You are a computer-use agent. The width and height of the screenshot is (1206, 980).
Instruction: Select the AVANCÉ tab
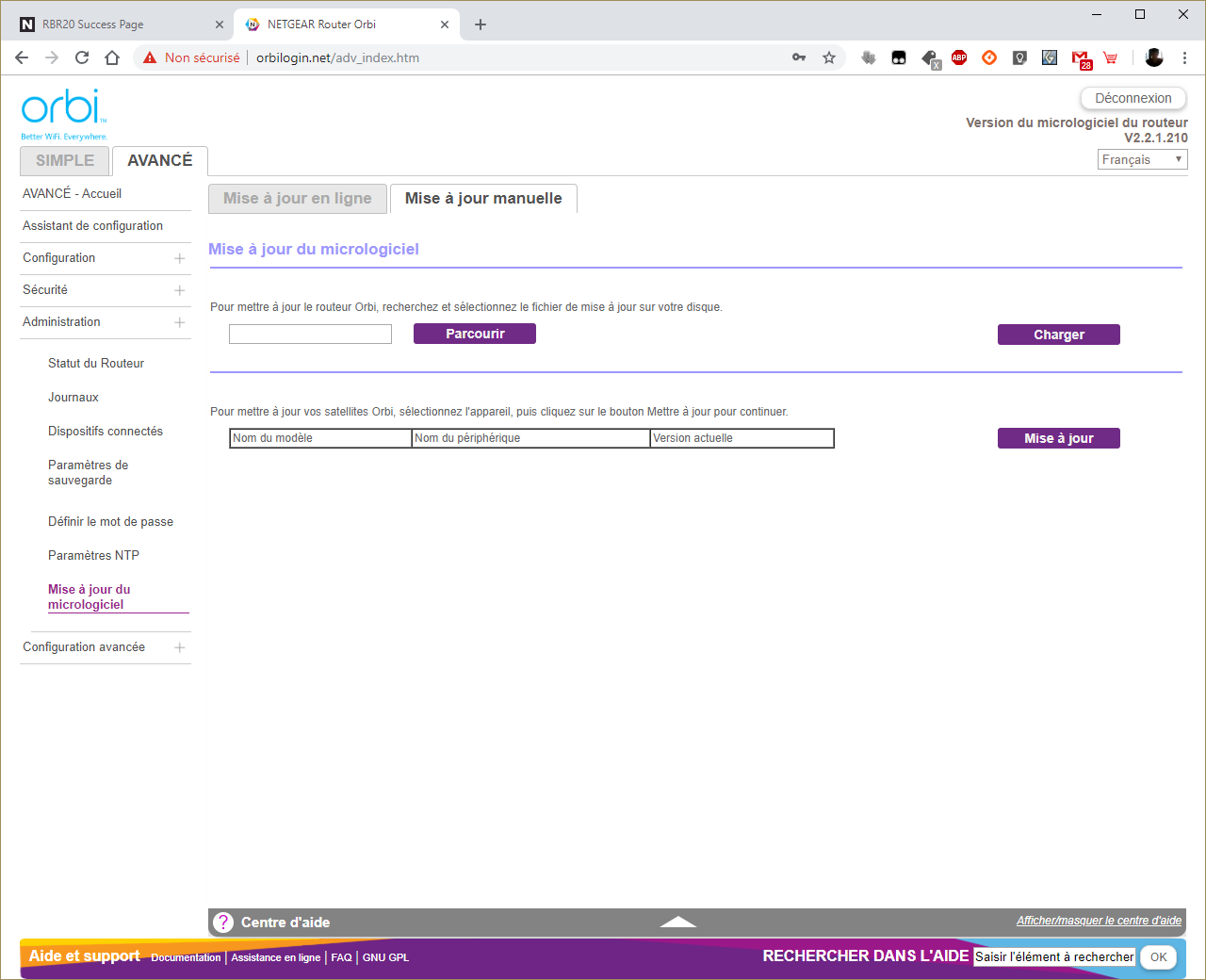tap(160, 160)
